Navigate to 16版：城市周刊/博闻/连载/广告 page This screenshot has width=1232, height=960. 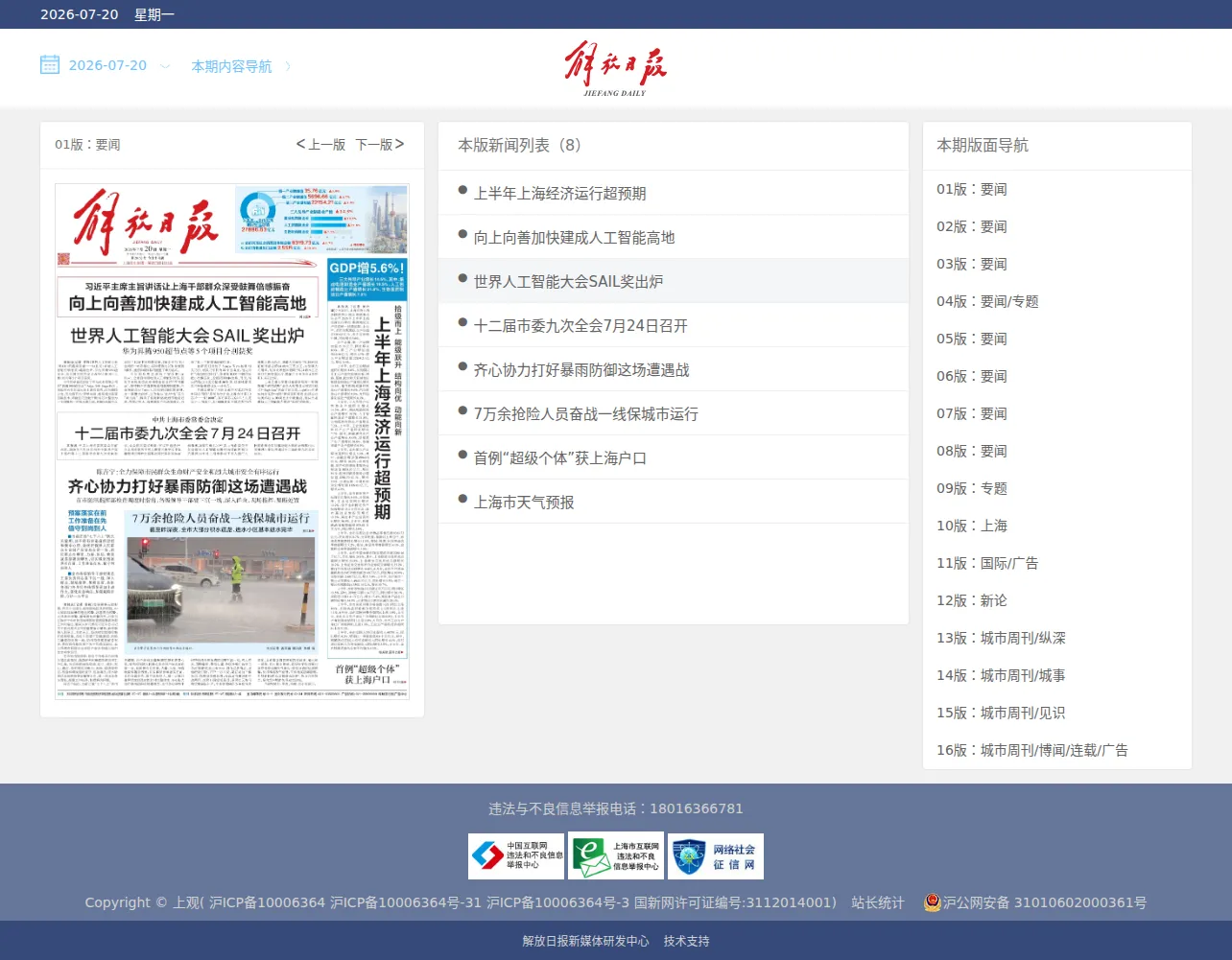tap(1032, 750)
